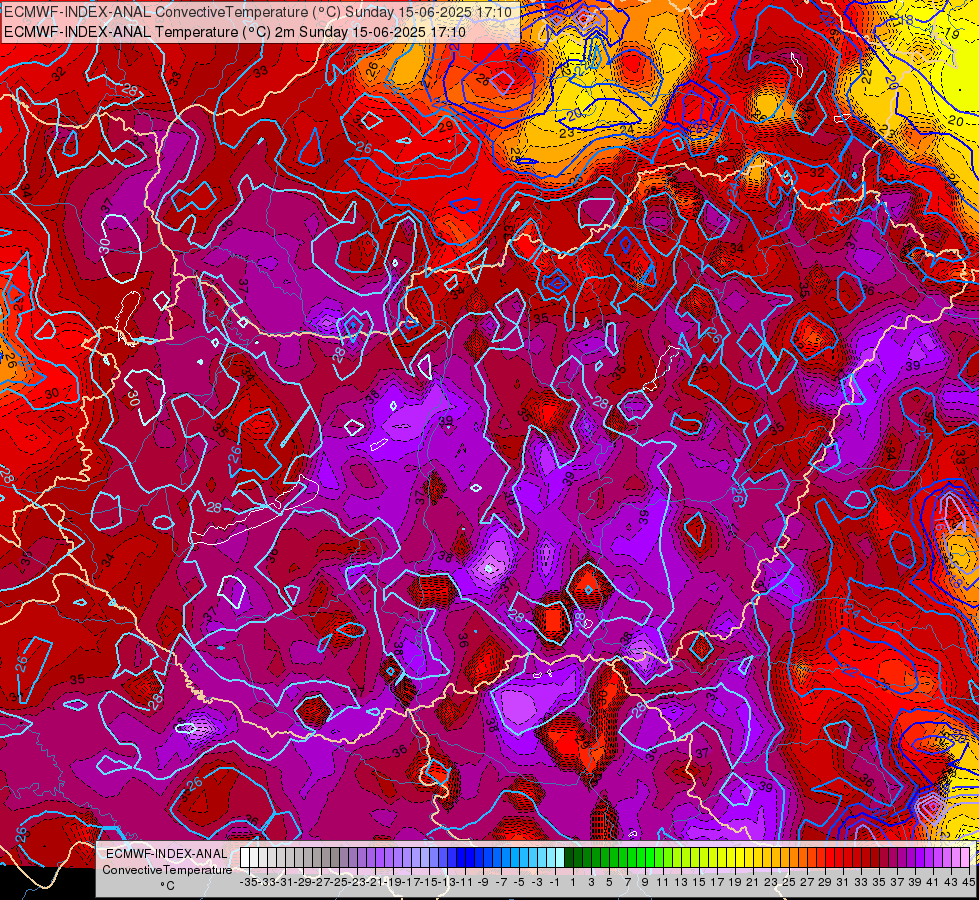Click the legend scale value -9
Viewport: 979px width, 900px height.
(x=483, y=882)
